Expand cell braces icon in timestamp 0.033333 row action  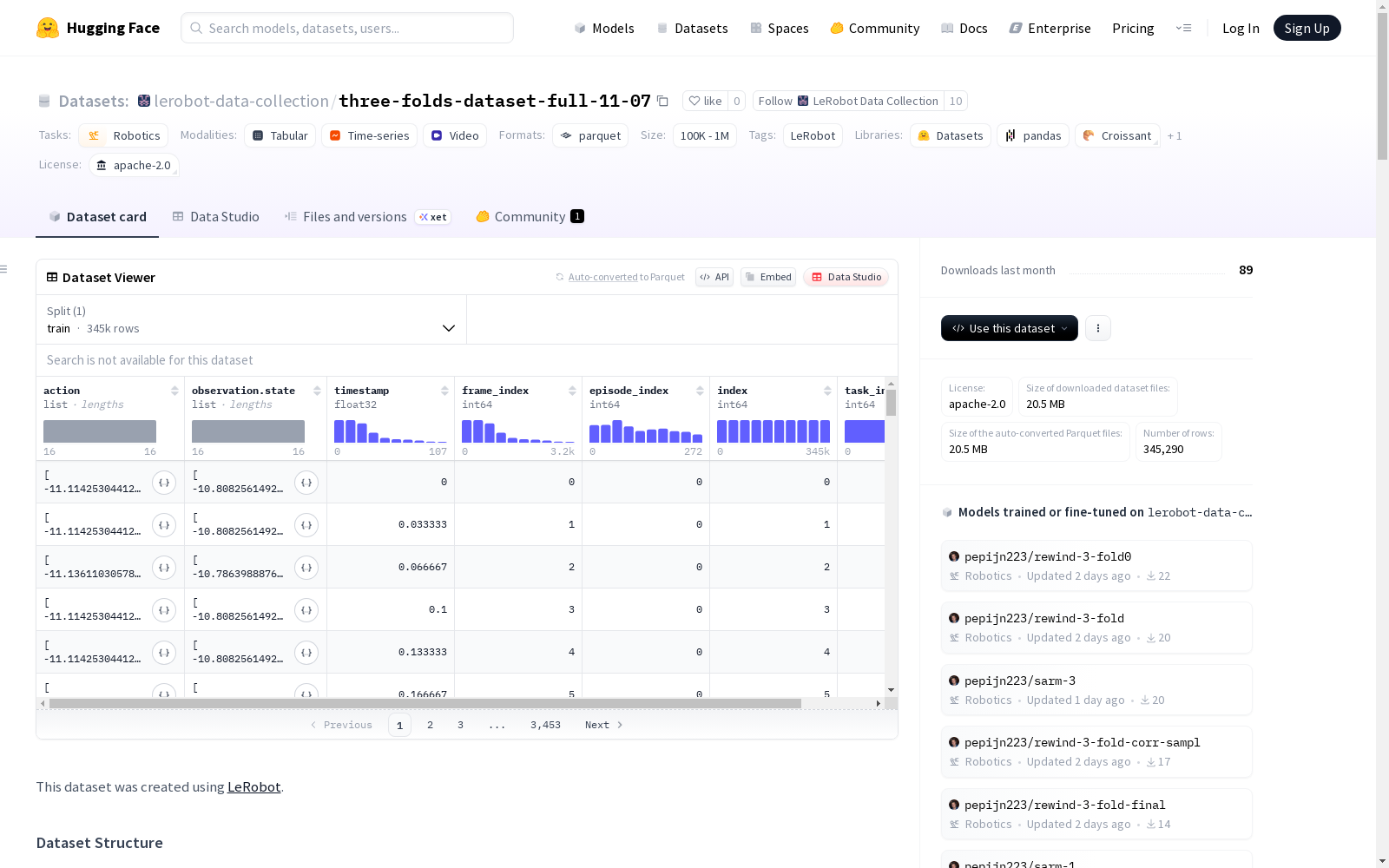(164, 525)
